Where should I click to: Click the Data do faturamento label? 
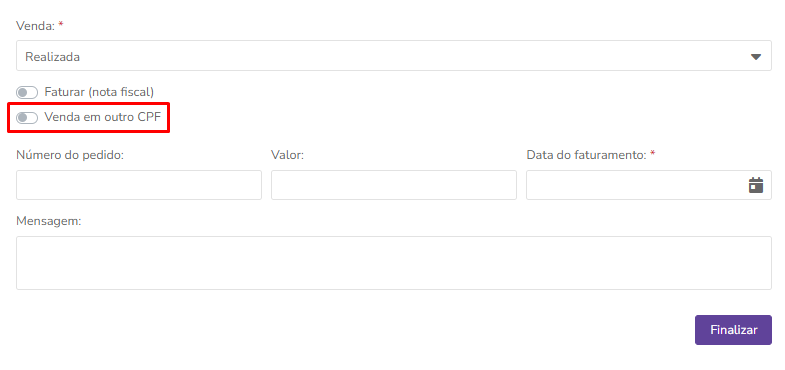point(587,155)
